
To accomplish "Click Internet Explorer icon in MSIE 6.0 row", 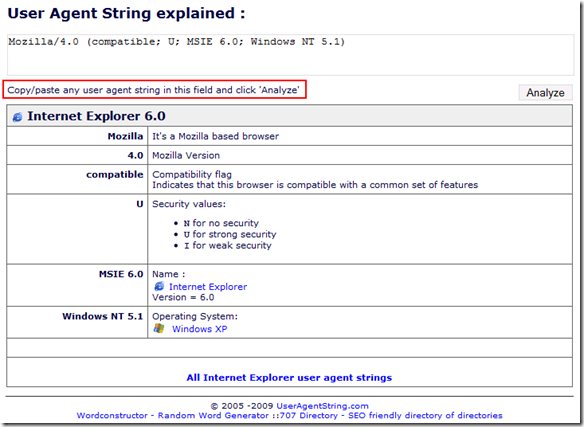I will (x=159, y=286).
